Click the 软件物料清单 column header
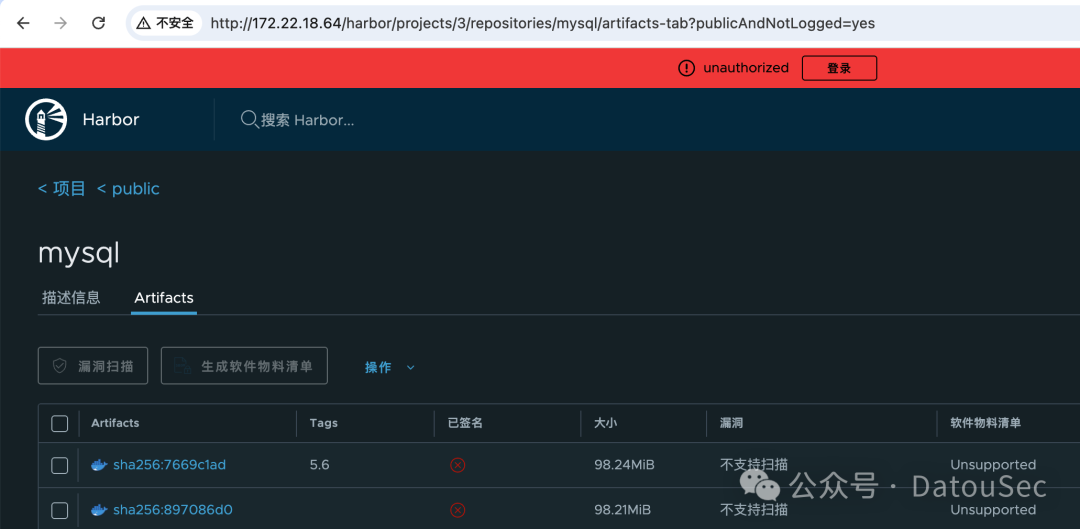The image size is (1080, 529). [986, 423]
